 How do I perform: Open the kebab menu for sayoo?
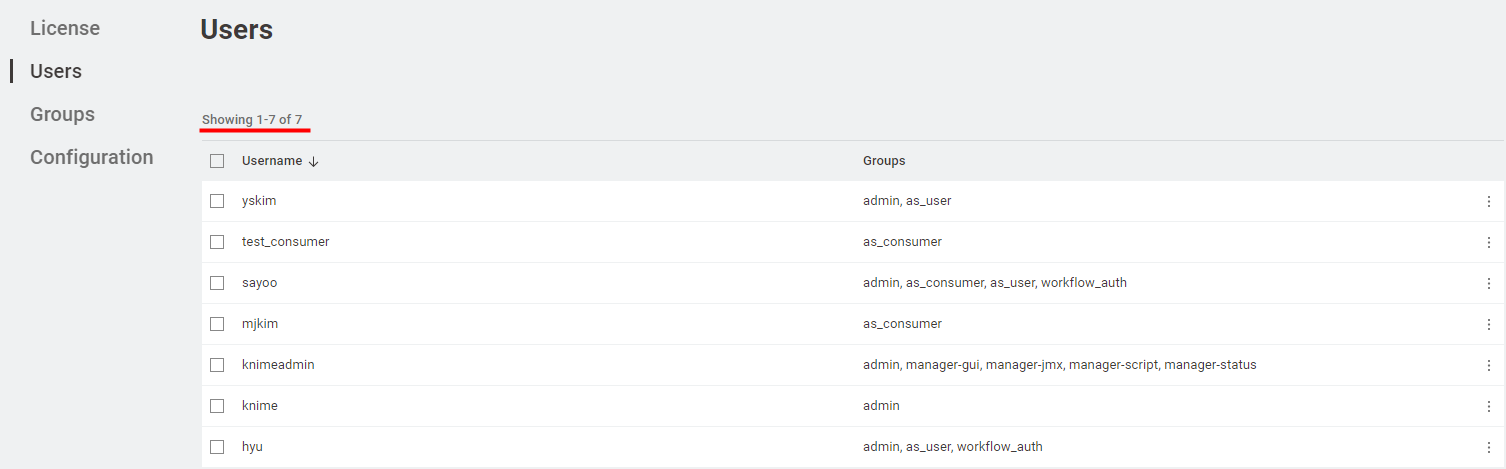[x=1488, y=283]
